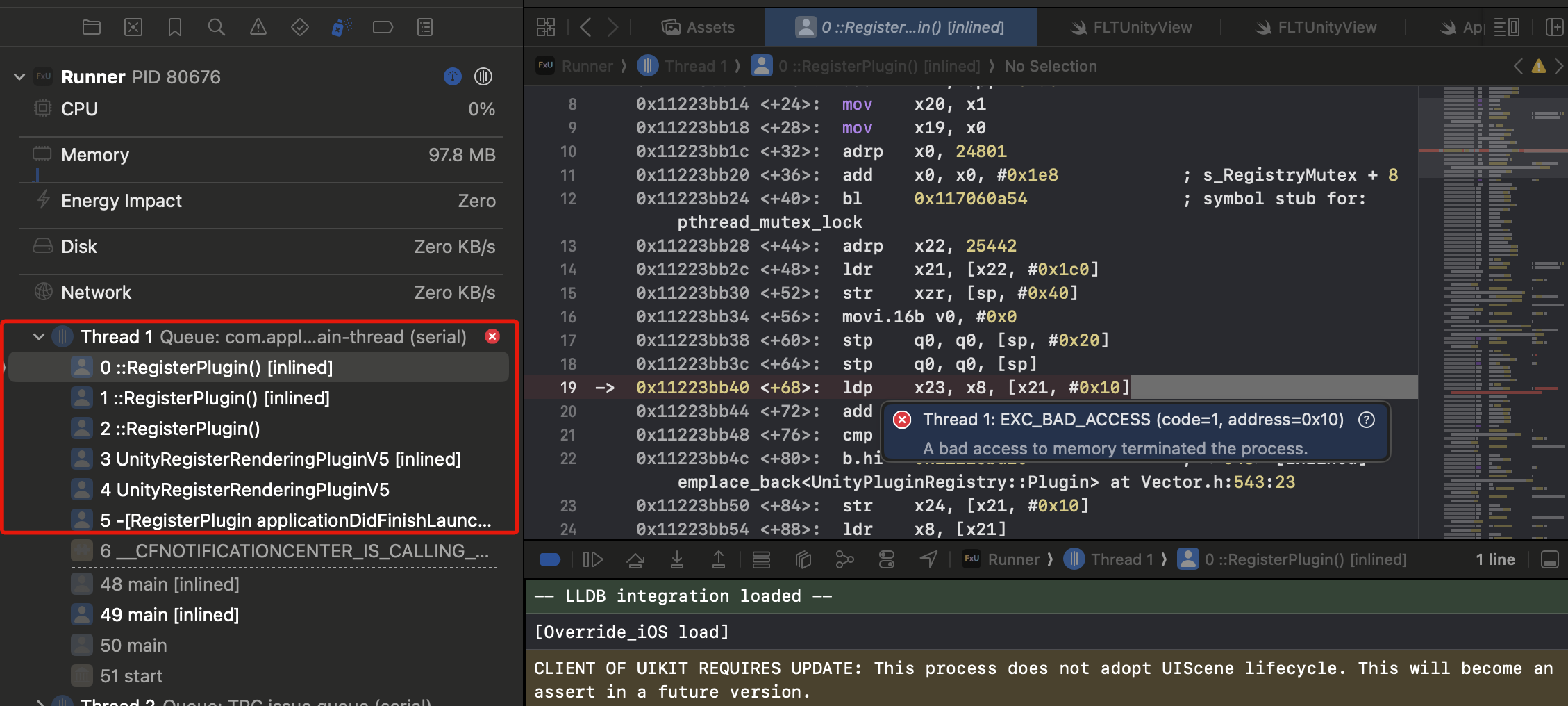Open the Thread 1 jump bar menu
The image size is (1568, 706).
tap(682, 66)
